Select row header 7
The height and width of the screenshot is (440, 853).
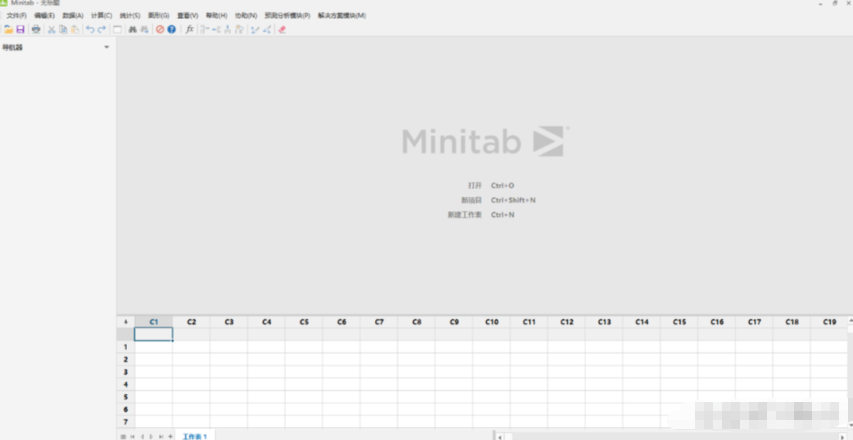pos(126,422)
